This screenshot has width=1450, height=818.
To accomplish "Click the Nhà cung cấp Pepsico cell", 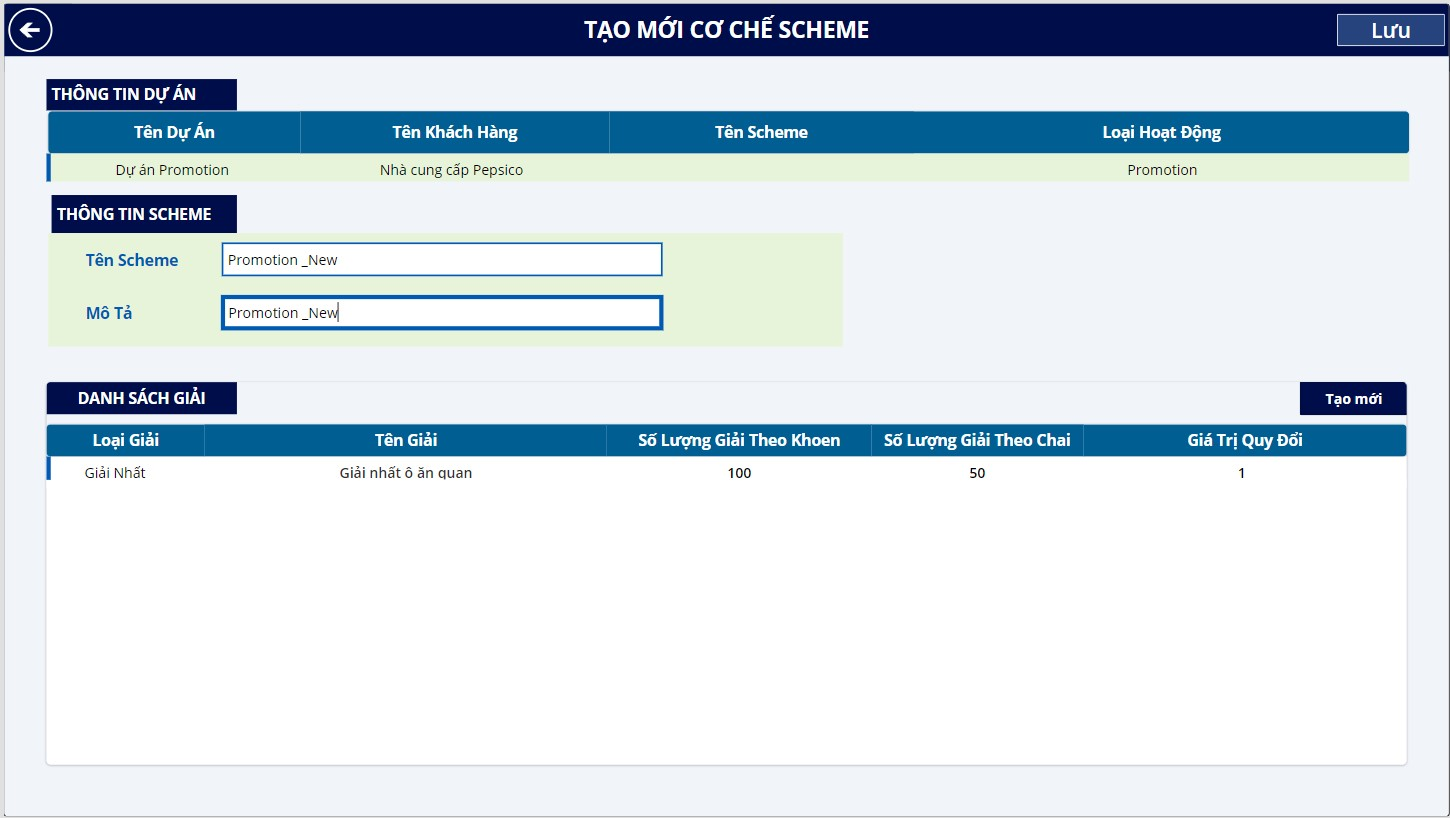I will pyautogui.click(x=451, y=170).
